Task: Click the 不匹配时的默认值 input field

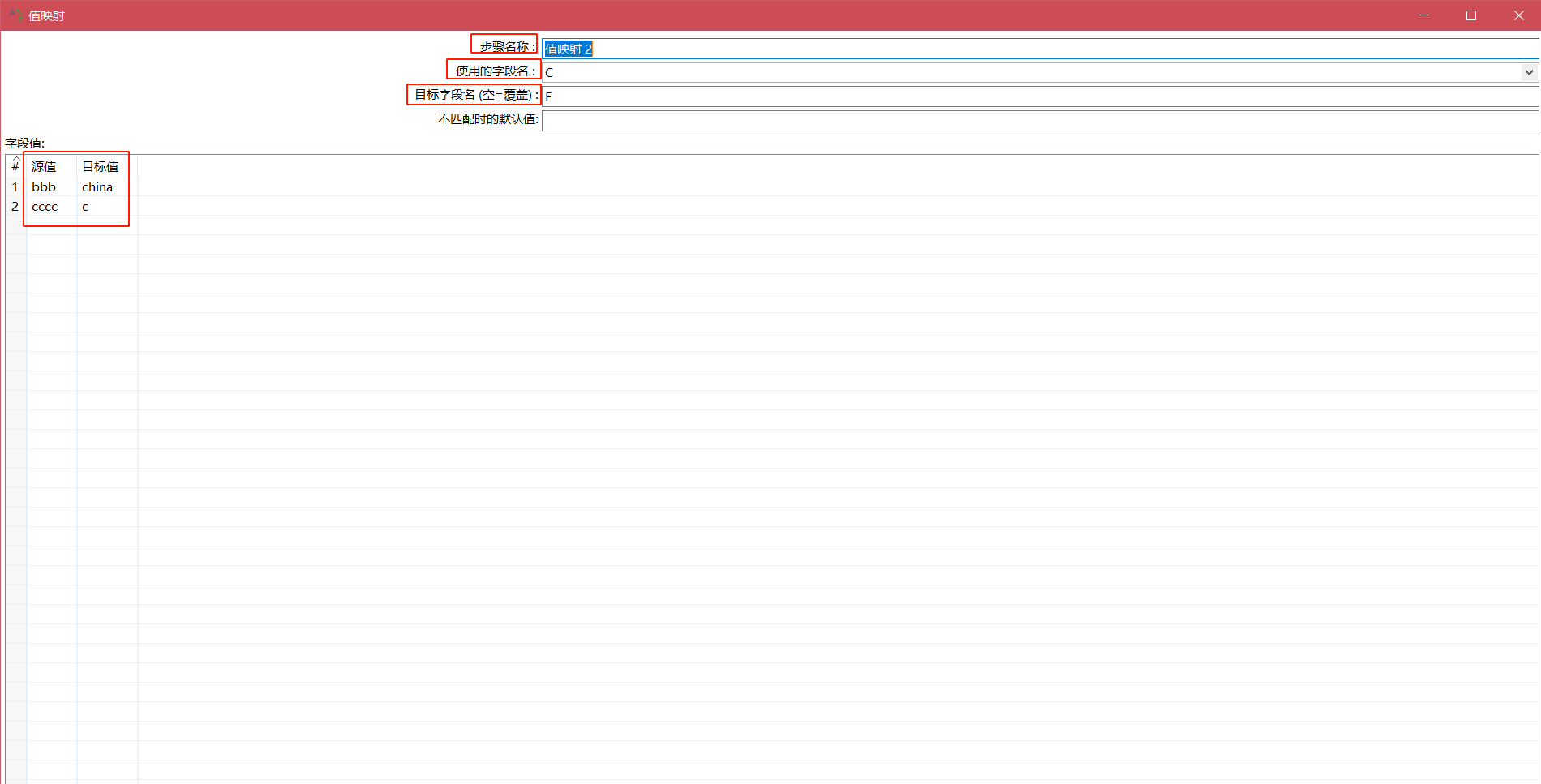Action: 1038,121
